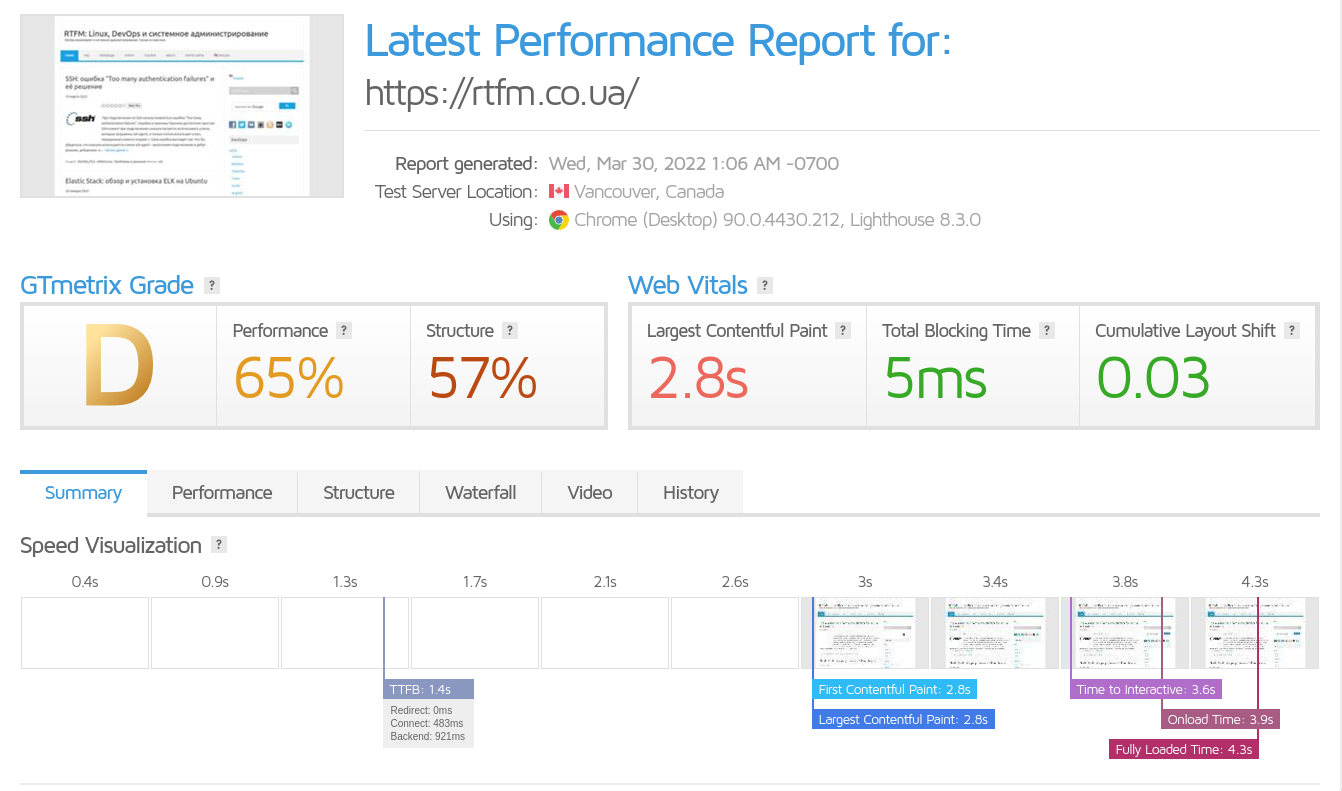Click the TTFB: 1.4s marker label
The width and height of the screenshot is (1342, 791).
(x=429, y=689)
